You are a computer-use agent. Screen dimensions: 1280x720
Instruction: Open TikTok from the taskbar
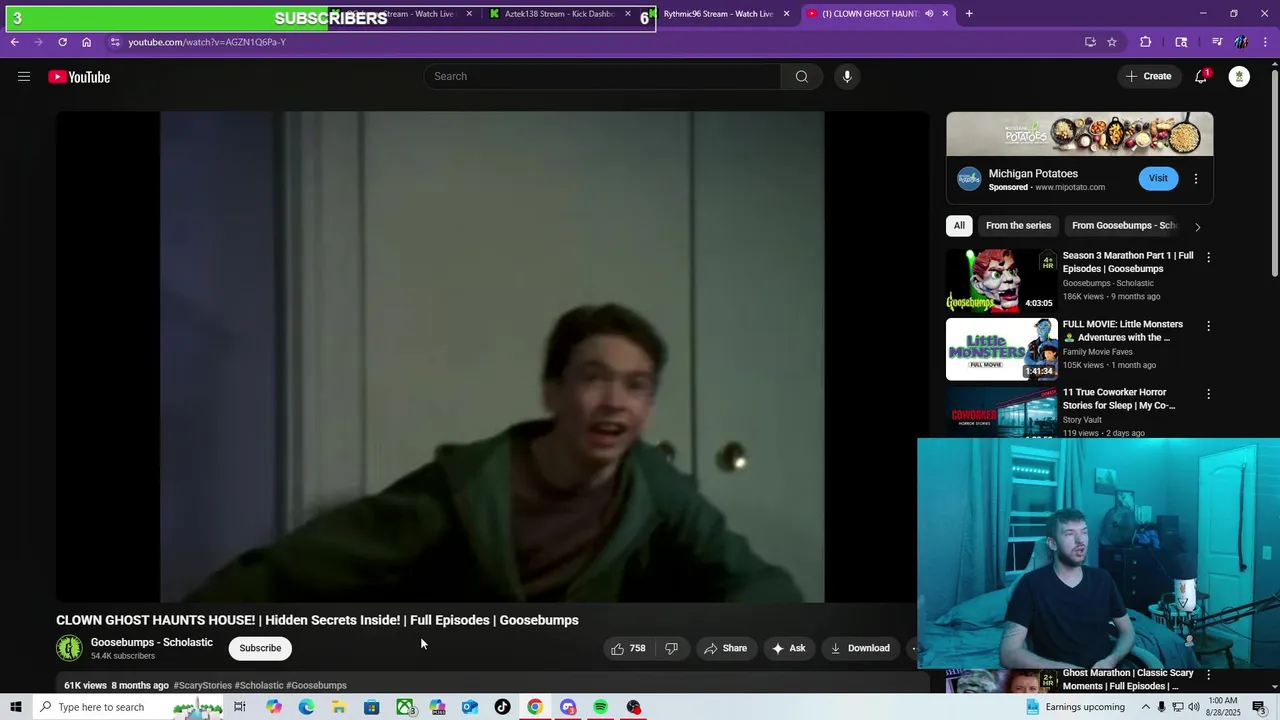[x=502, y=707]
